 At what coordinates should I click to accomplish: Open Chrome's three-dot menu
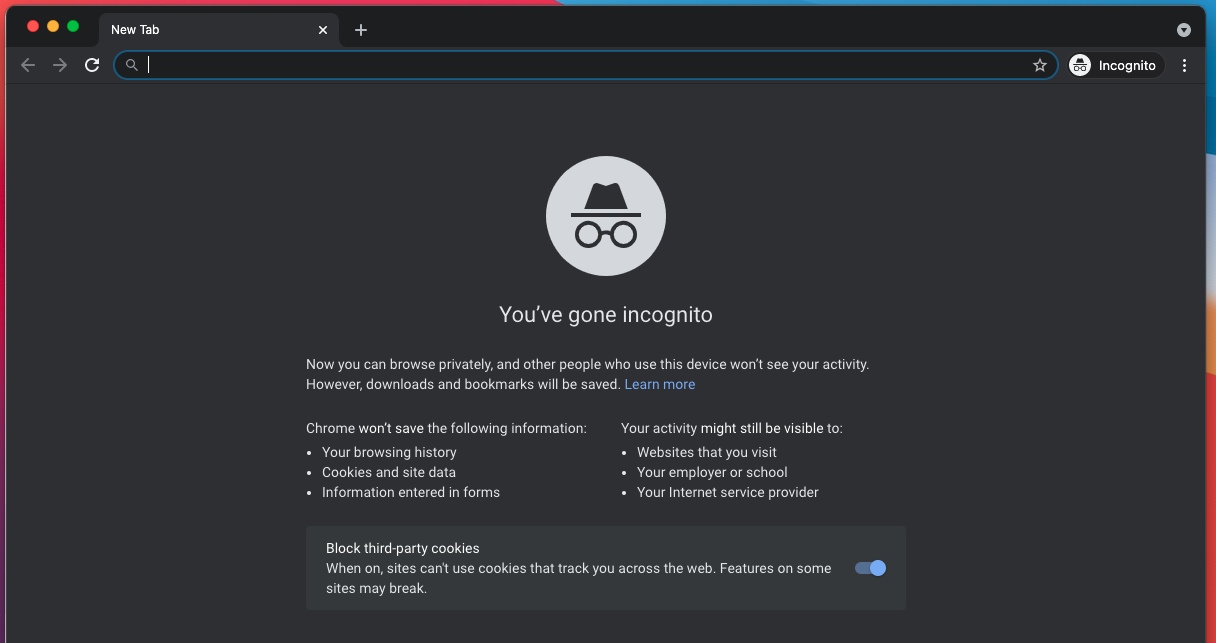point(1185,65)
